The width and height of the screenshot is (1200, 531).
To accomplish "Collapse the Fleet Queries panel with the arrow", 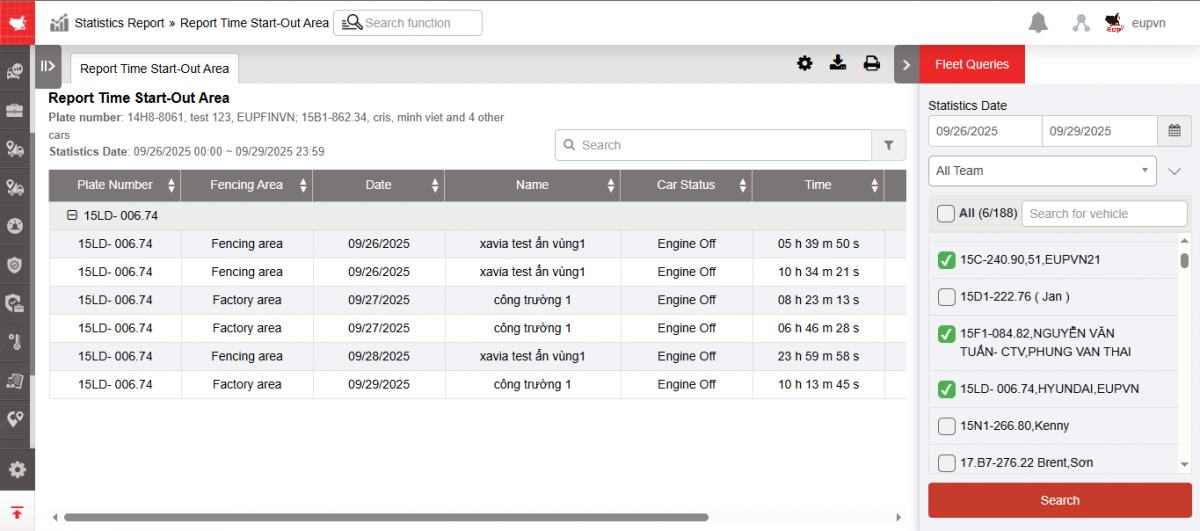I will coord(906,65).
